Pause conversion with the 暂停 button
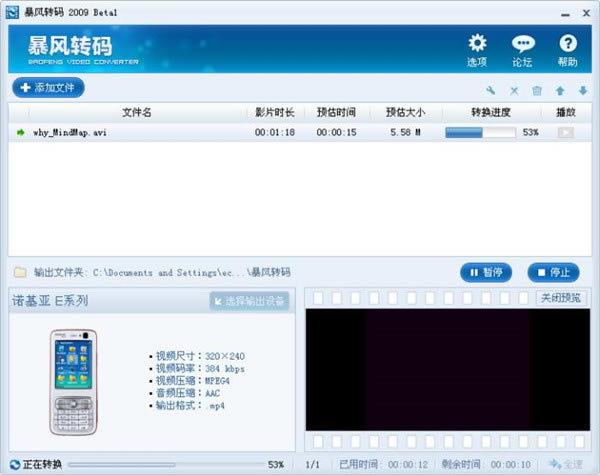Screen dimensions: 600x475 (486, 272)
